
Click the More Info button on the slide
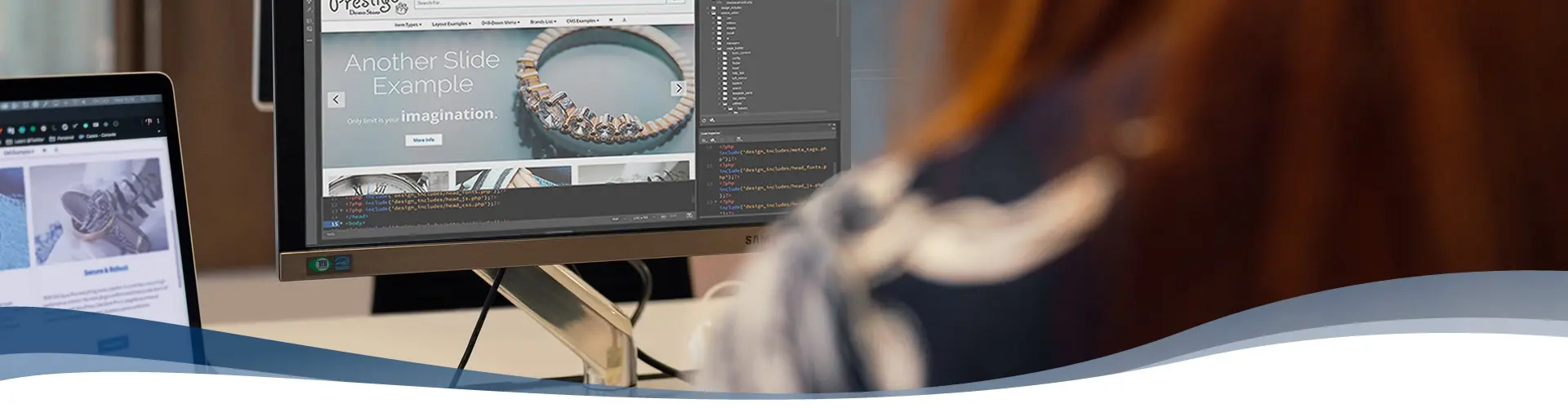point(424,140)
